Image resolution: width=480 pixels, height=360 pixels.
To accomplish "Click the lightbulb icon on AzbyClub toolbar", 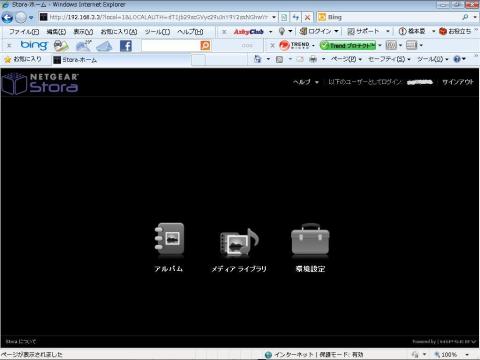I will [x=282, y=31].
